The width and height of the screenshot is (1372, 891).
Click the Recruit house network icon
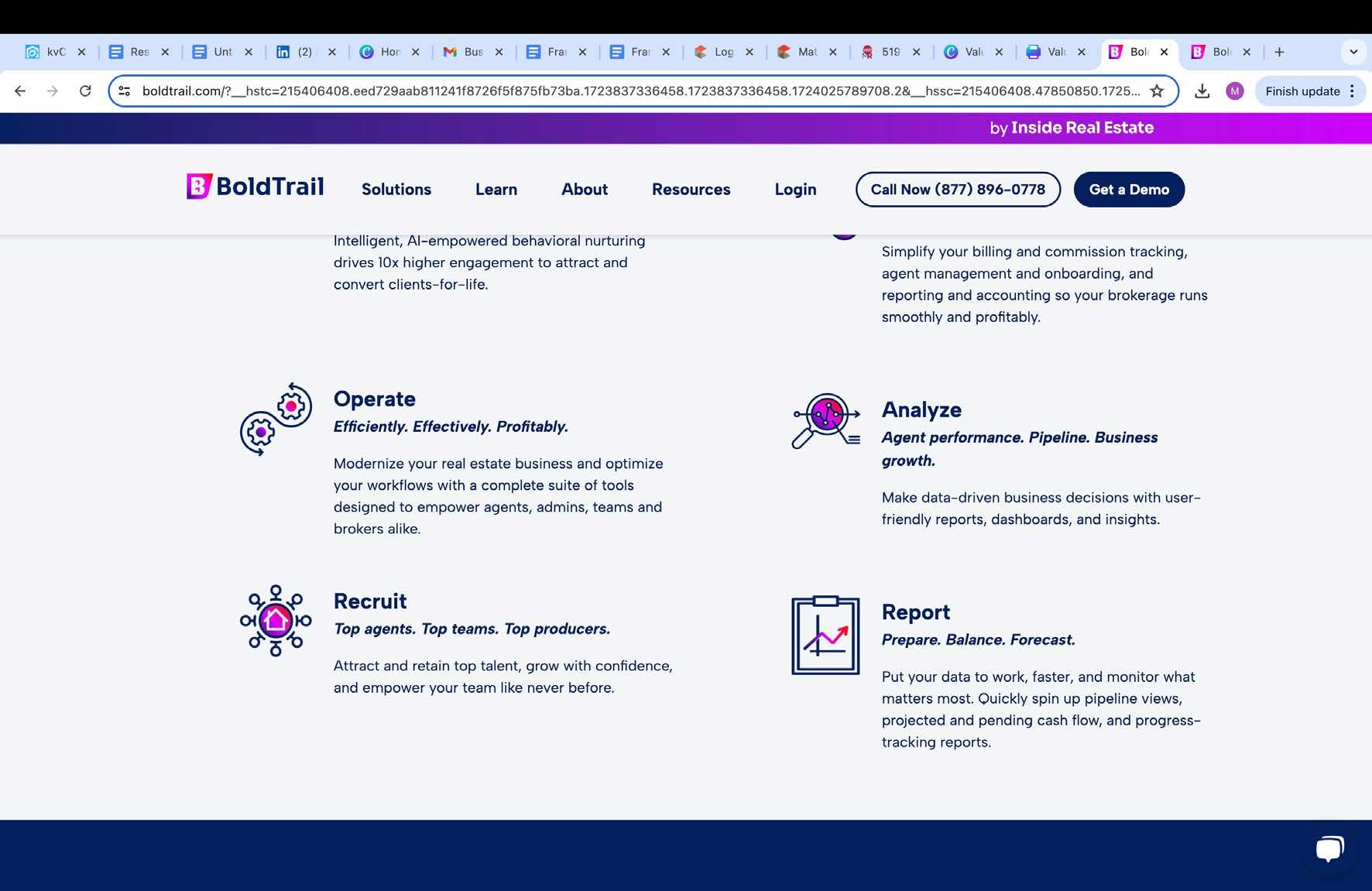tap(276, 621)
